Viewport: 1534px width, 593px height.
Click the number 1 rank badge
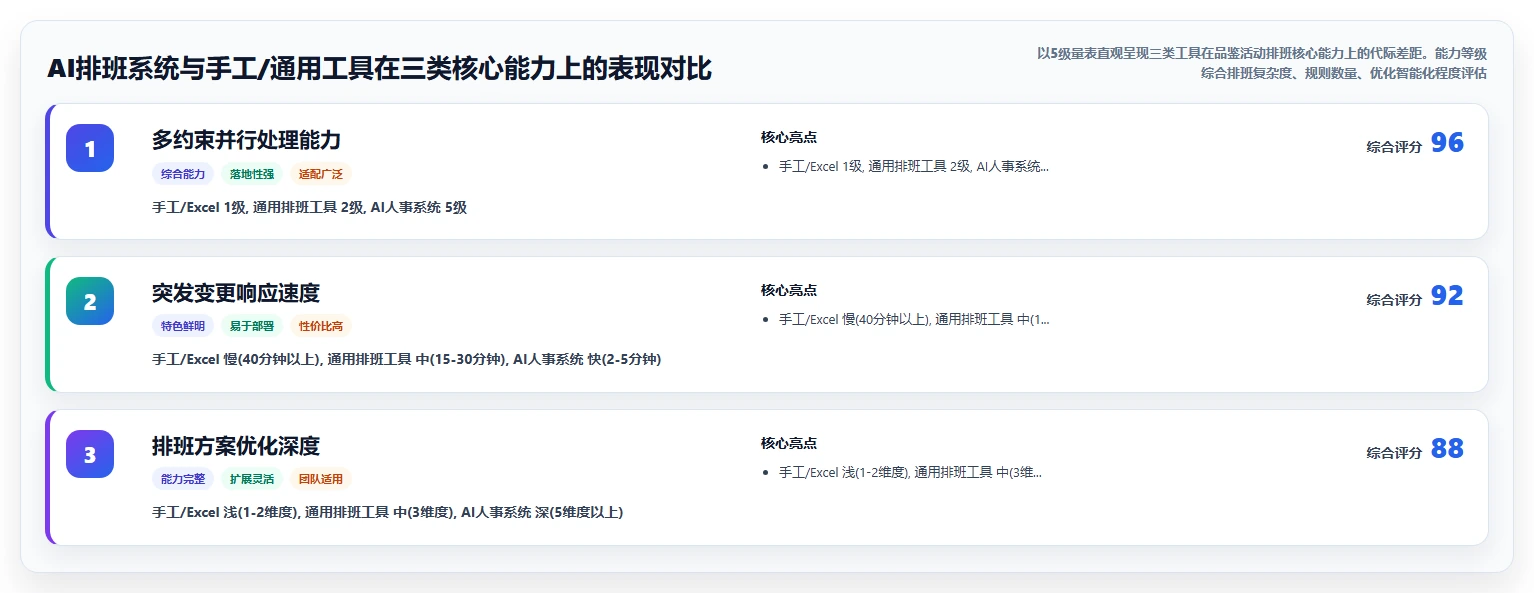90,148
